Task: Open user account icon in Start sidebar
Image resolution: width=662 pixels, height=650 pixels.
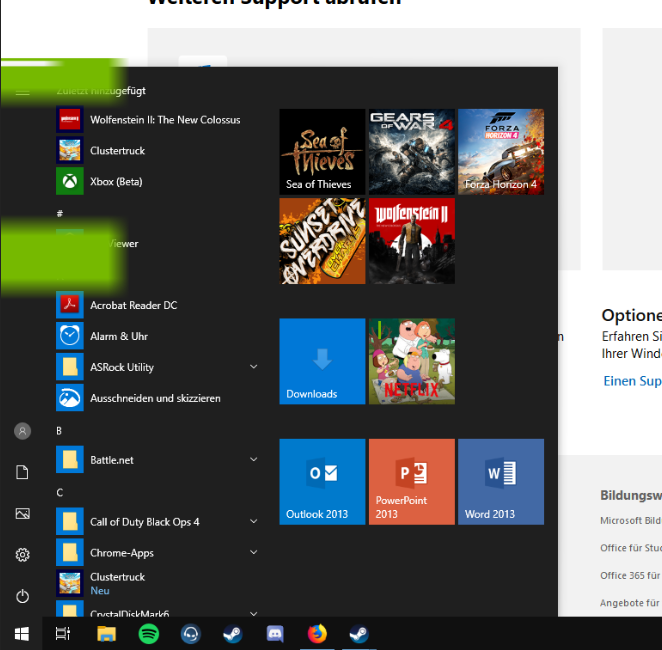Action: click(22, 431)
